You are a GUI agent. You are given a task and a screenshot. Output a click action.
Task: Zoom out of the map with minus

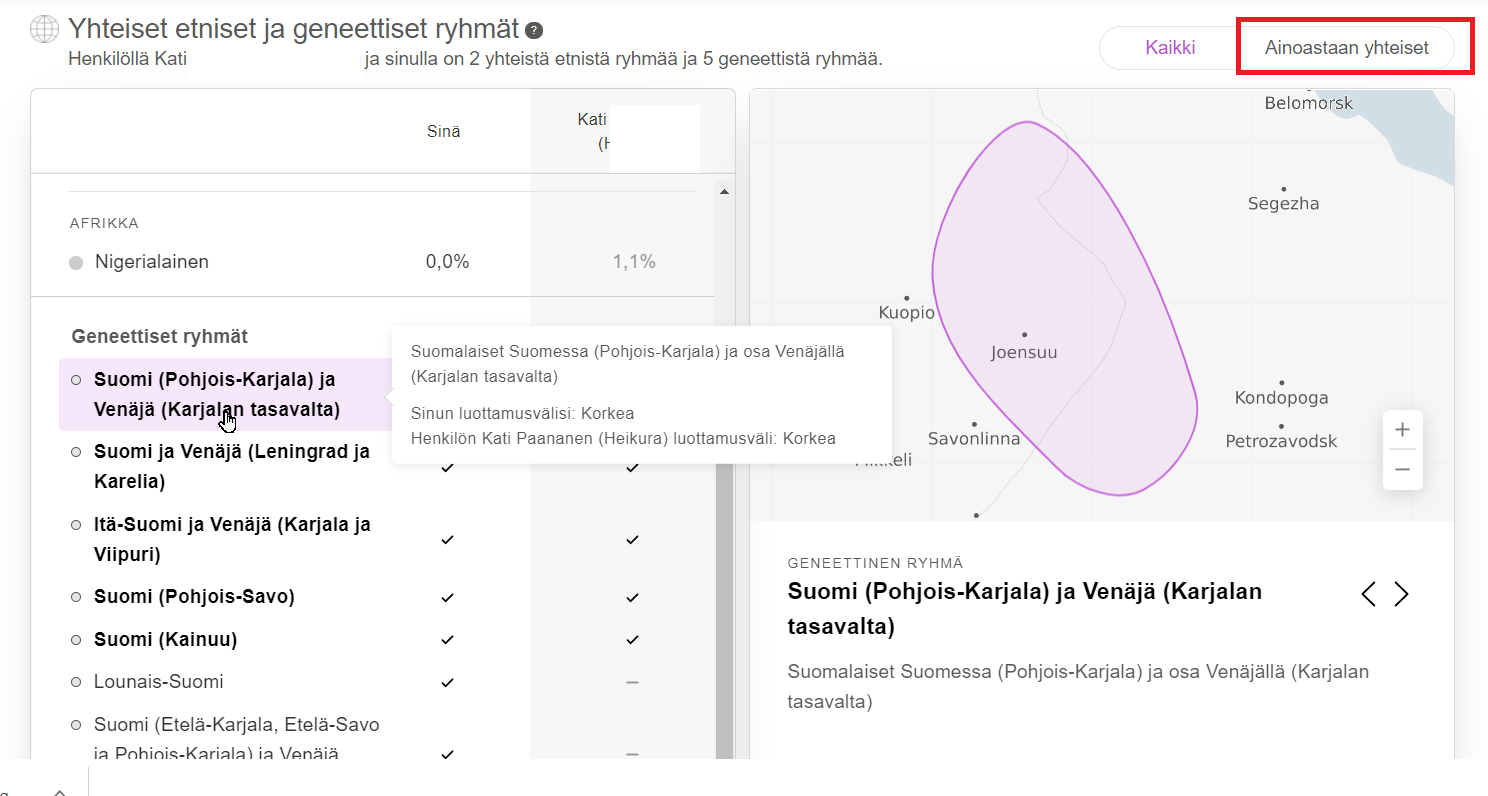tap(1402, 469)
